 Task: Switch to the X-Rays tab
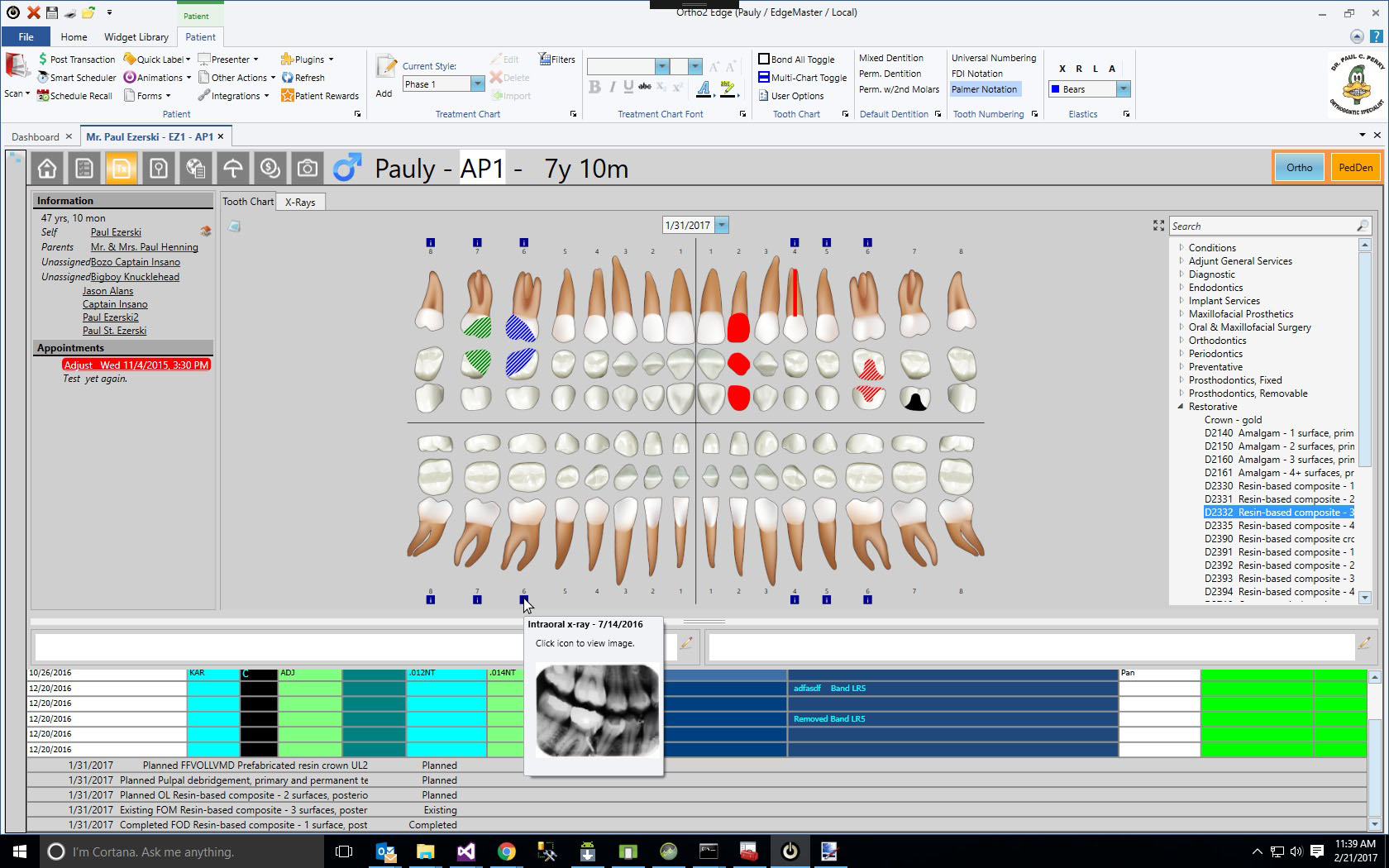(300, 202)
